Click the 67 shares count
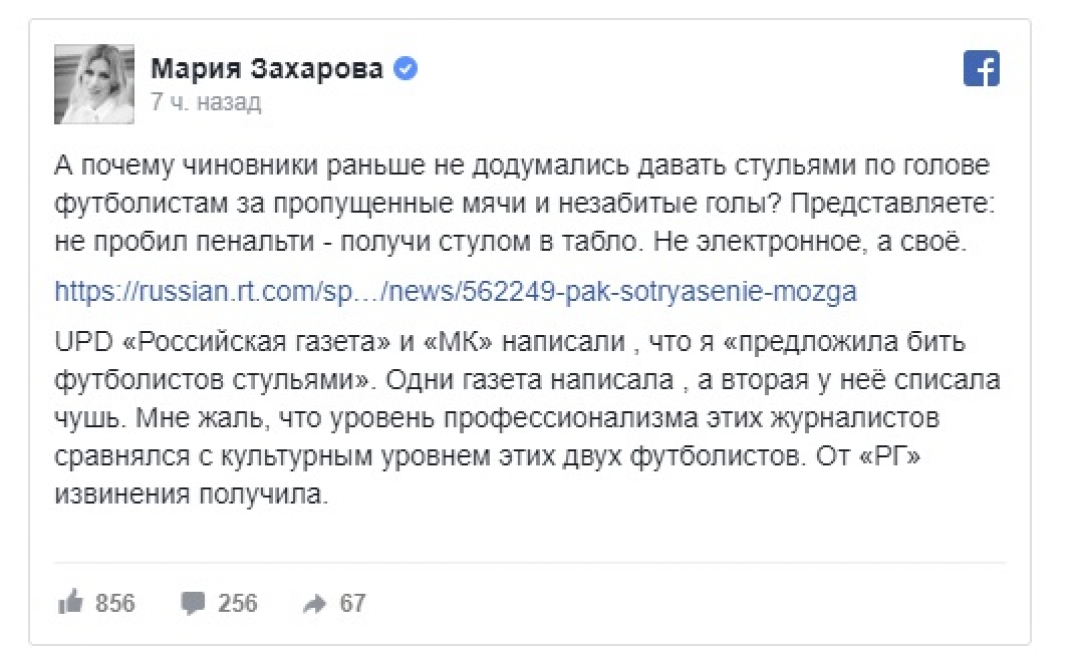The image size is (1080, 664). [352, 603]
